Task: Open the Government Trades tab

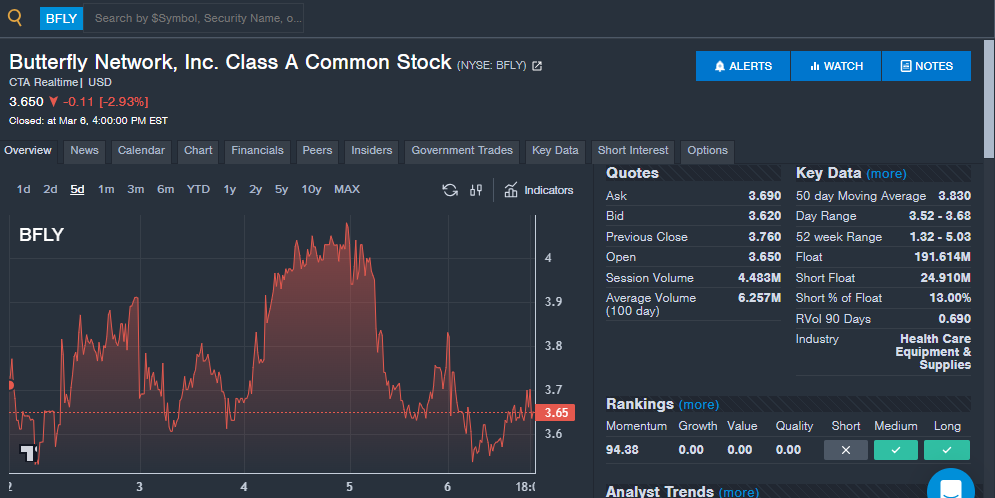Action: pos(462,151)
